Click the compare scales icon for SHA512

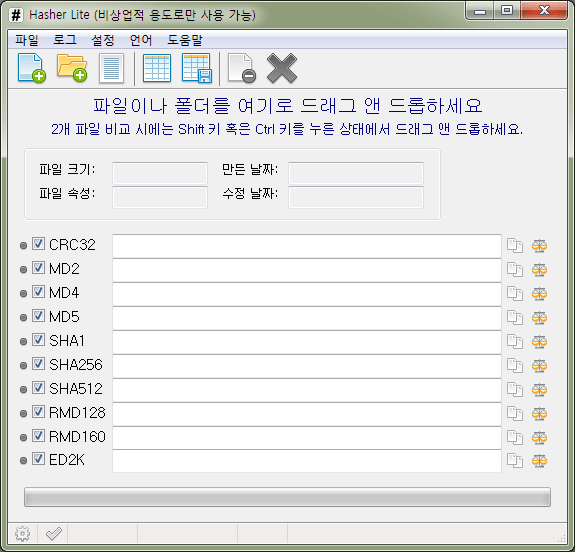coord(539,390)
